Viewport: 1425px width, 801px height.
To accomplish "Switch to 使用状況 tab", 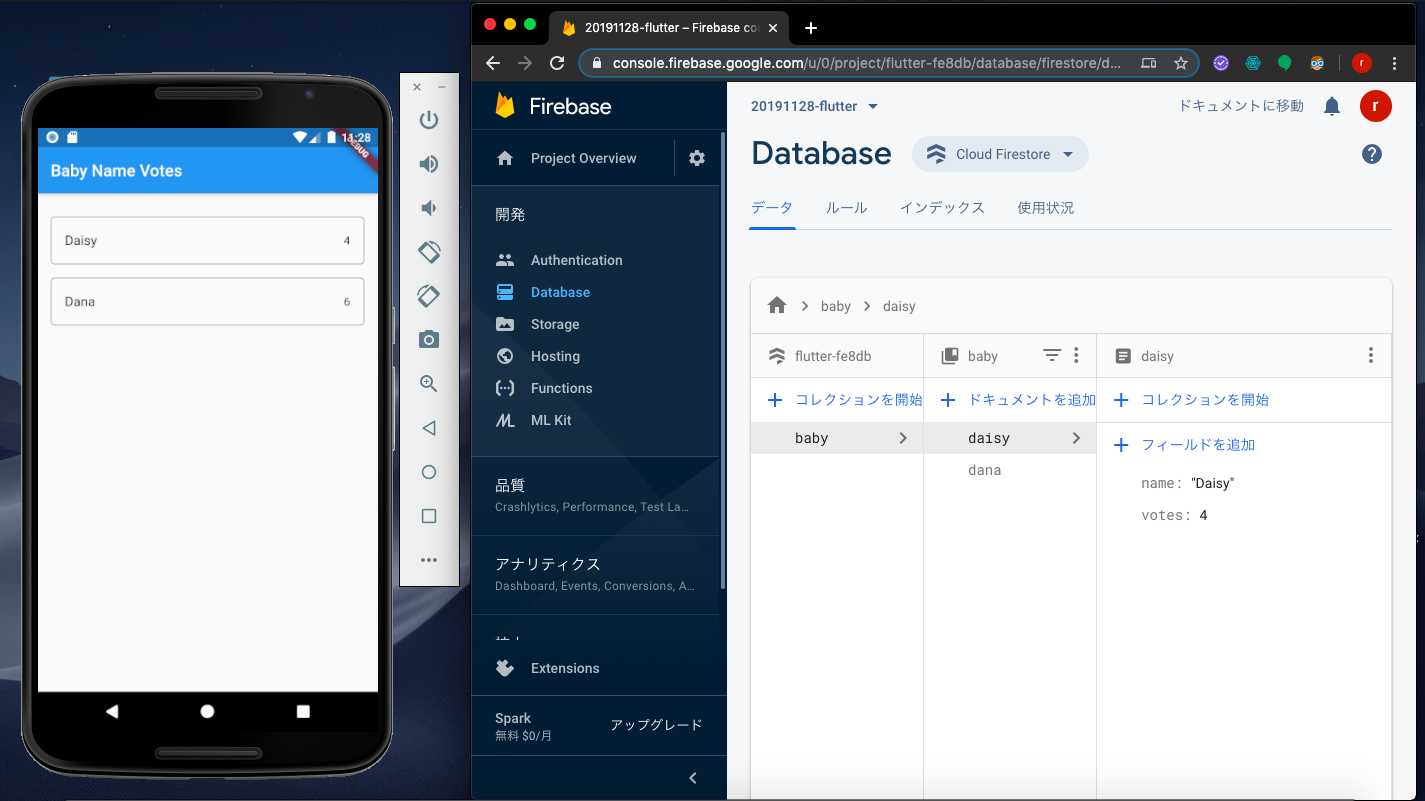I will (1046, 208).
